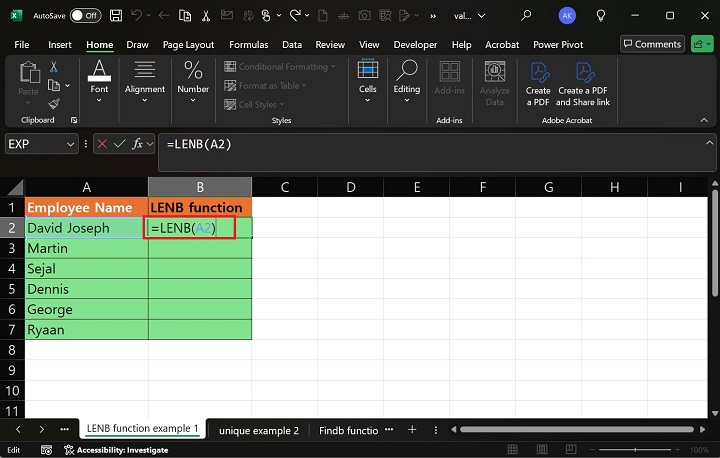
Task: Open the Analyze Data tool
Action: 494,81
